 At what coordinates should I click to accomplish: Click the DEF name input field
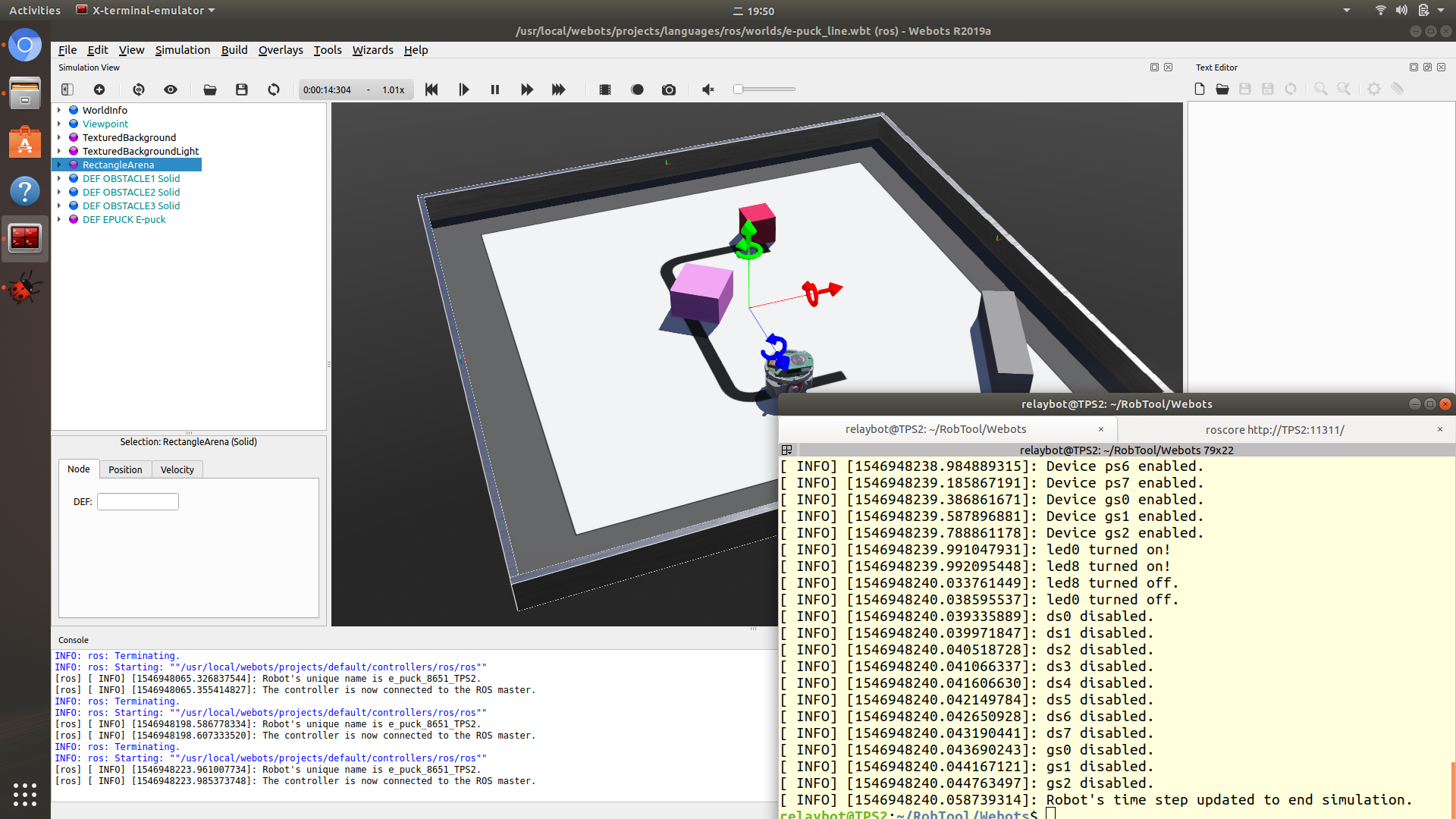tap(138, 501)
